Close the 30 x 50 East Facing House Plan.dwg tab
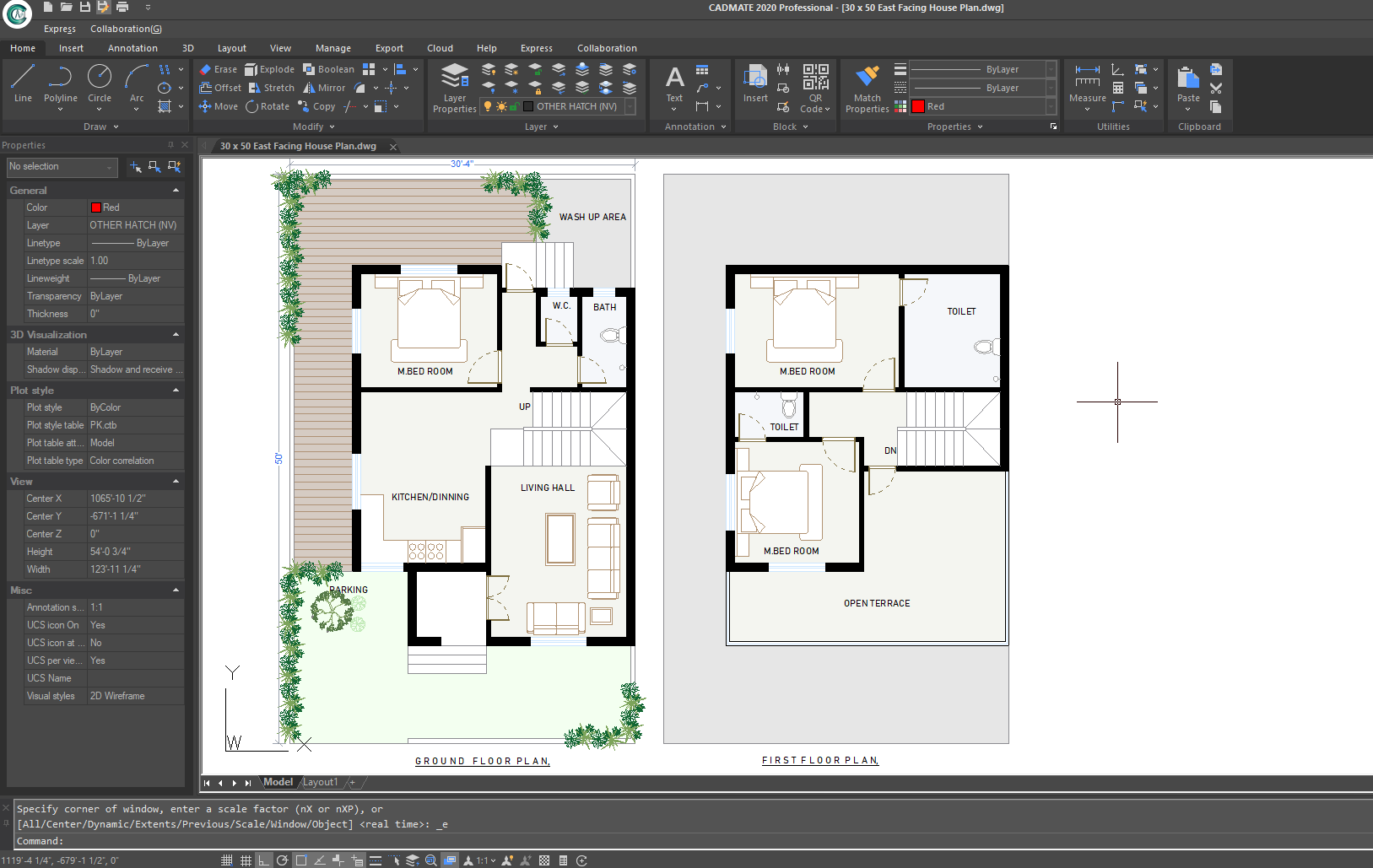The image size is (1373, 868). point(393,147)
